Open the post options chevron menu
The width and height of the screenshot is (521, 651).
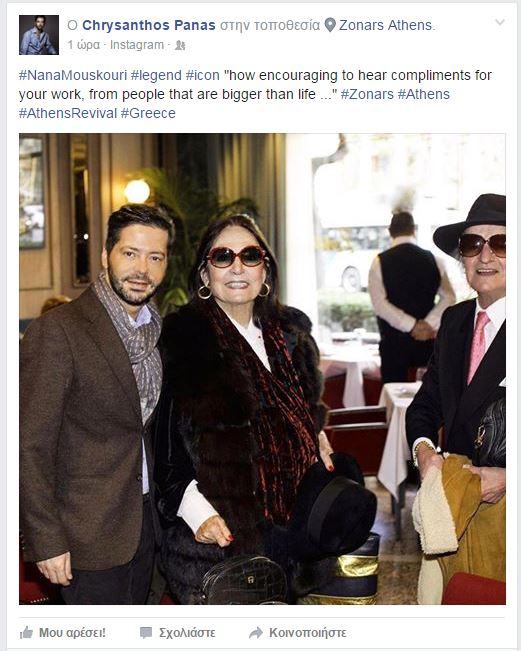click(x=500, y=22)
